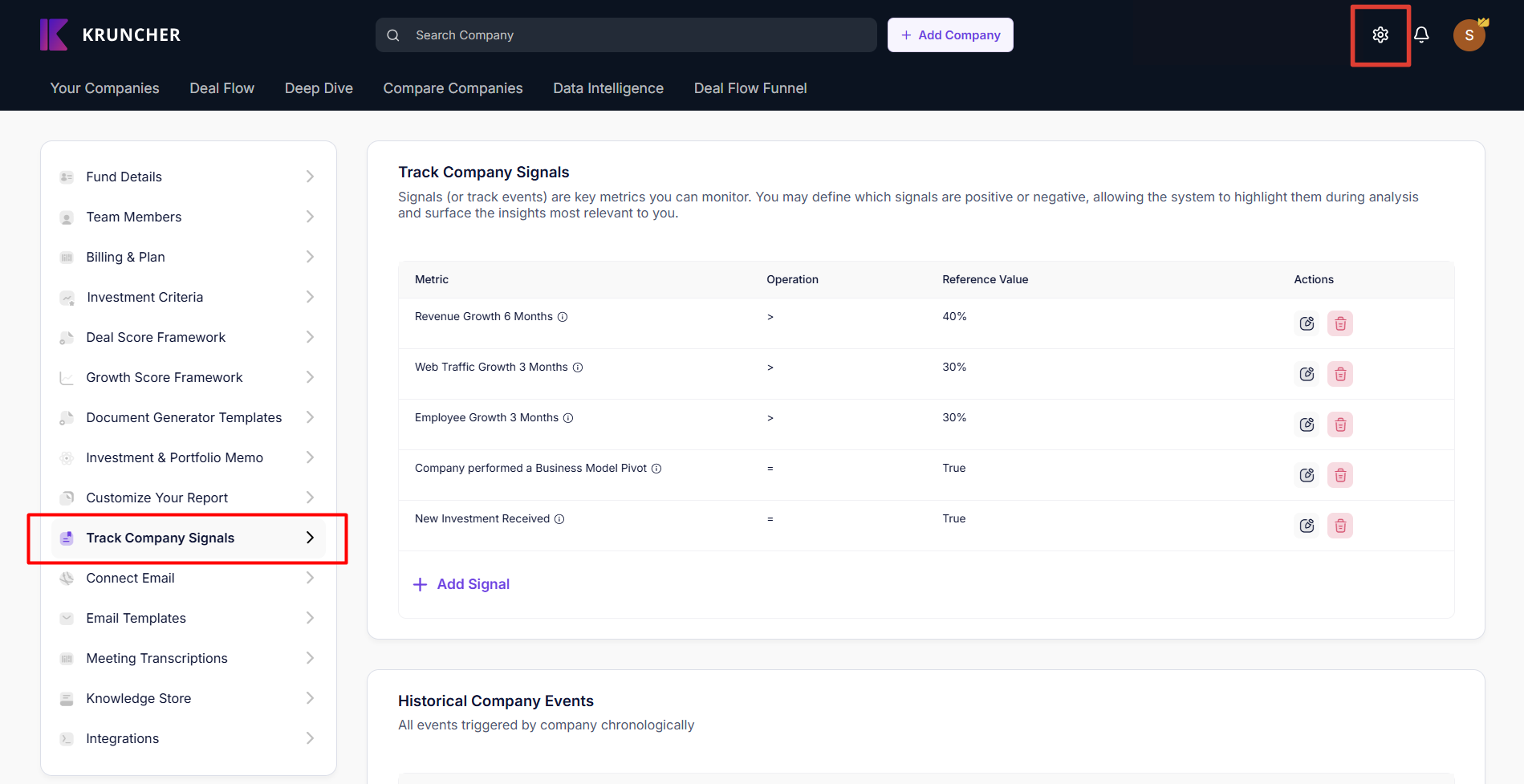Open settings via the gear icon
This screenshot has height=784, width=1524.
click(1380, 35)
